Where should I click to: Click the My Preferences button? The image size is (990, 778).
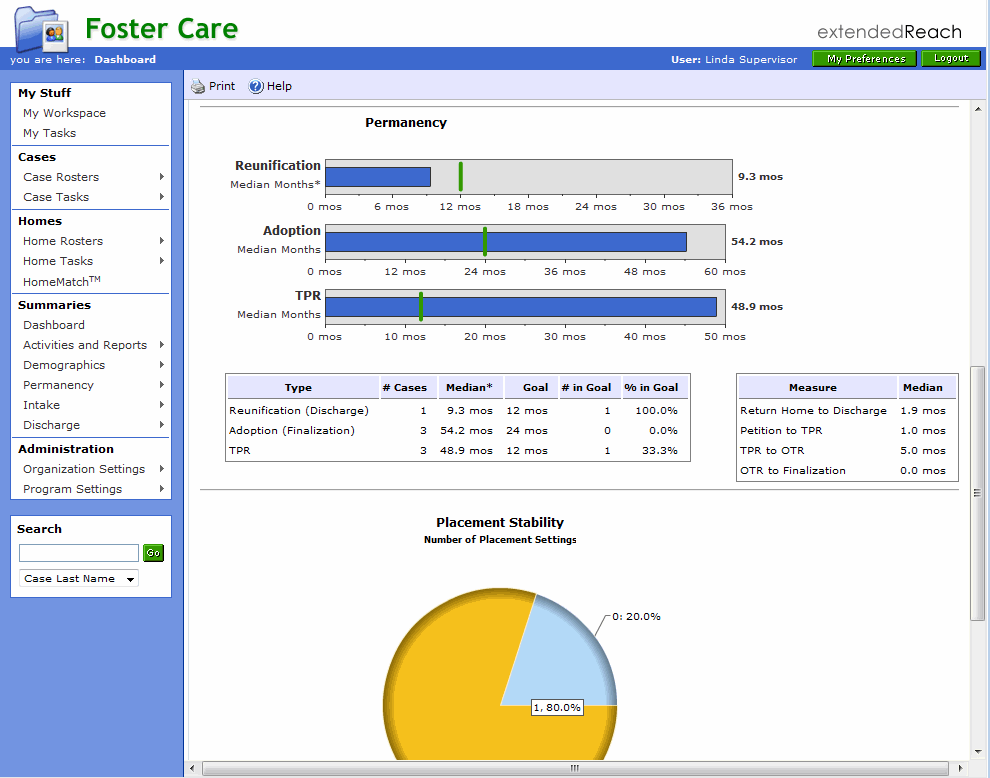coord(864,59)
